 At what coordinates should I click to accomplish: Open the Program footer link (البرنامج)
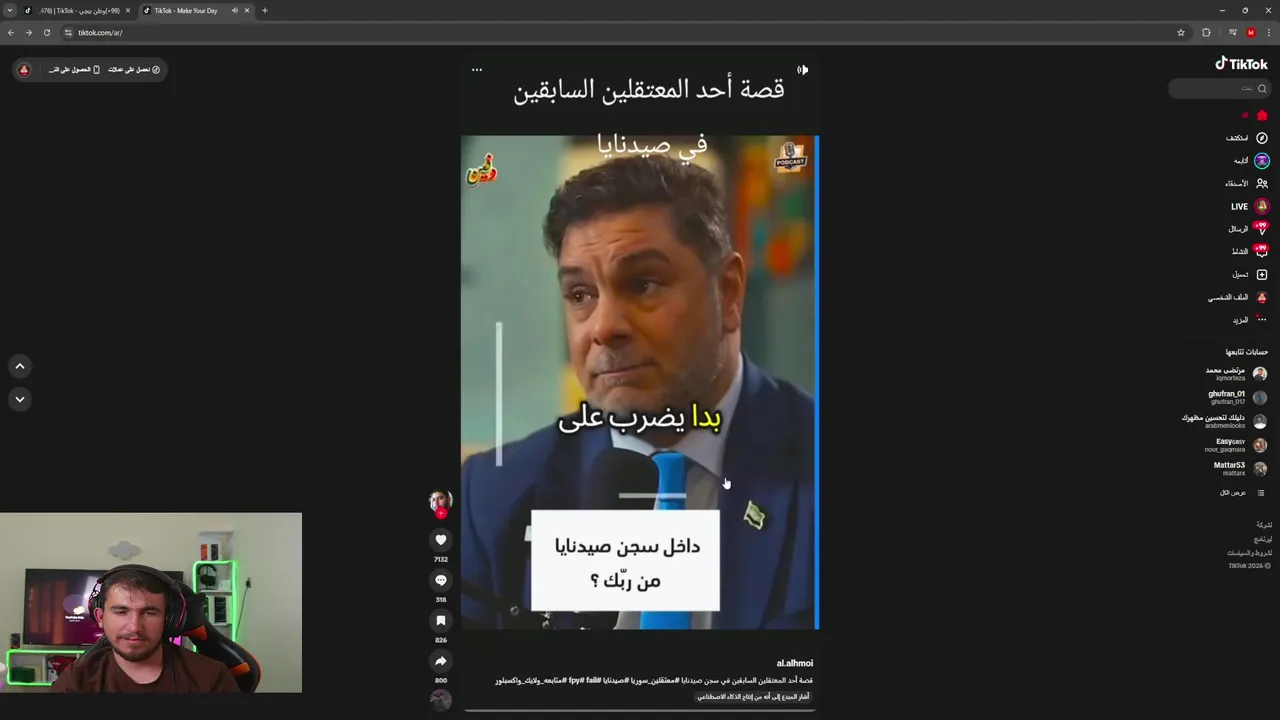point(1264,539)
